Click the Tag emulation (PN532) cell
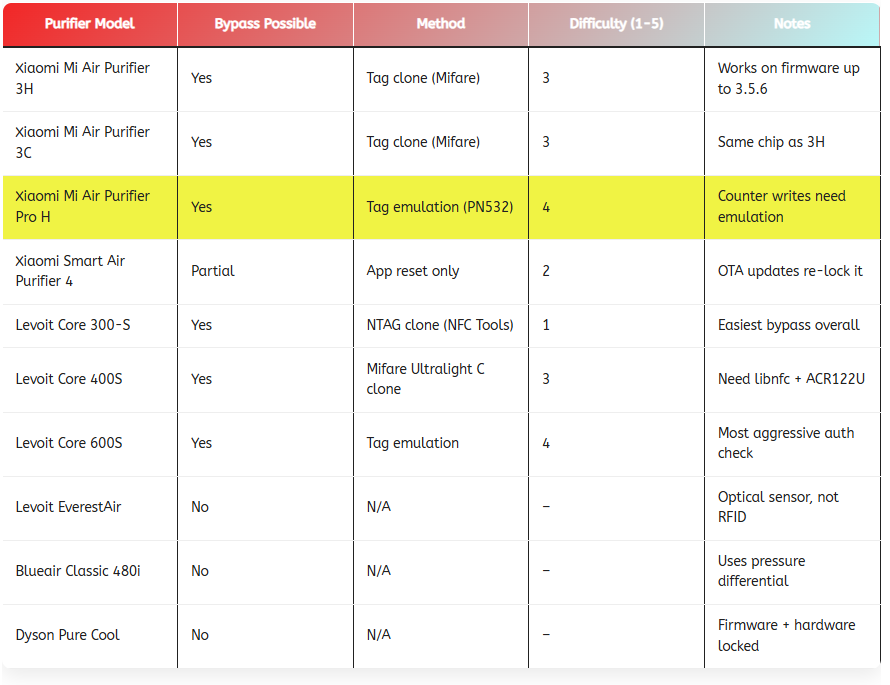This screenshot has width=890, height=685. point(438,207)
